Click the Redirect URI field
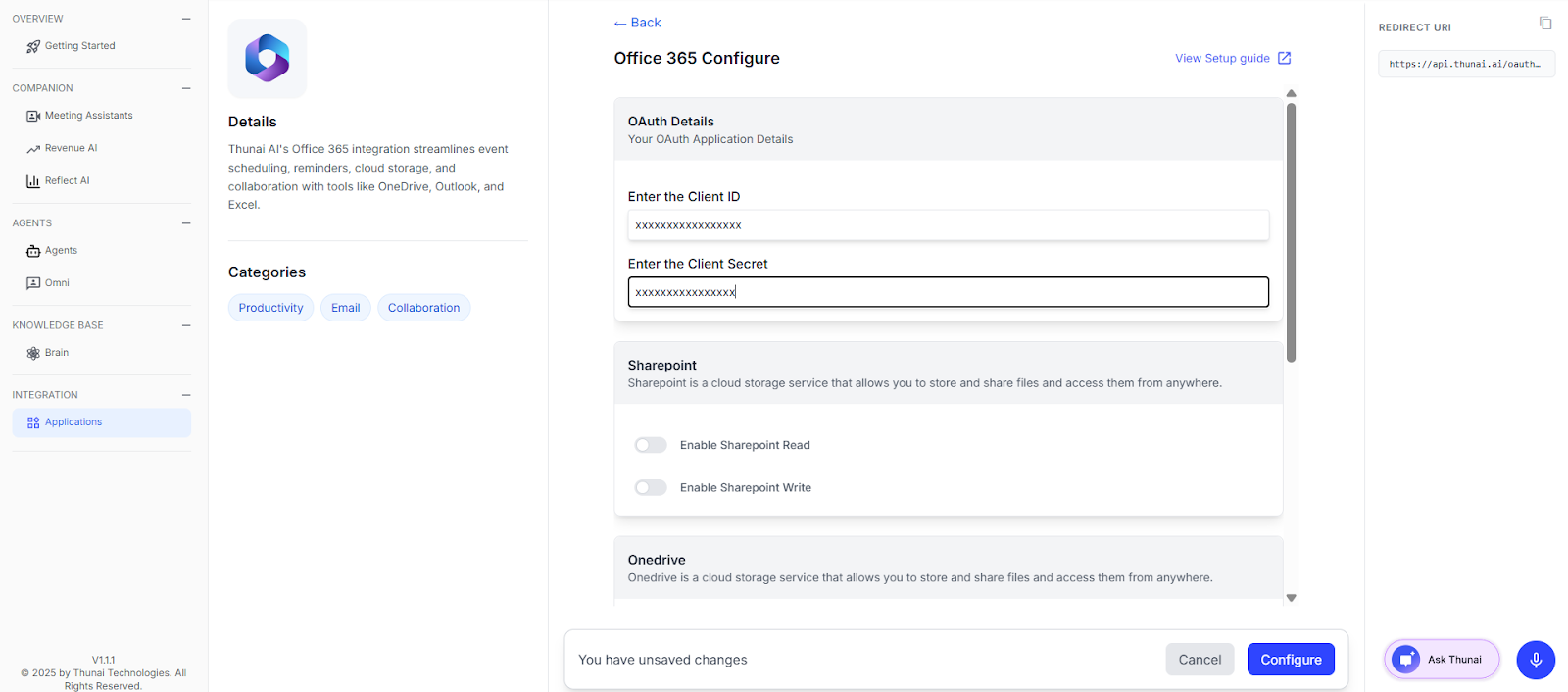 click(1466, 64)
